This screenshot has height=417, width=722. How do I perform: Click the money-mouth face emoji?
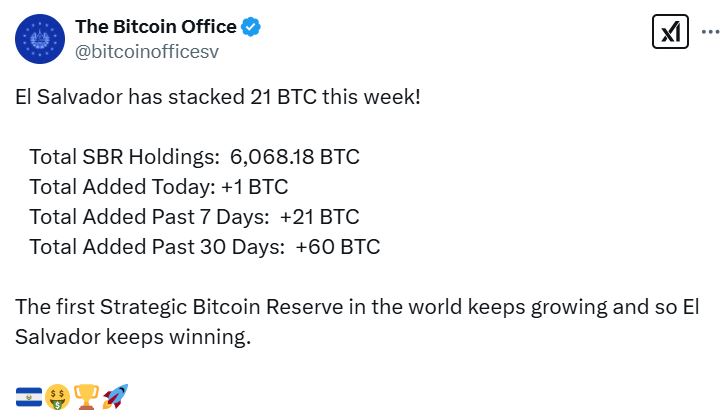[57, 396]
